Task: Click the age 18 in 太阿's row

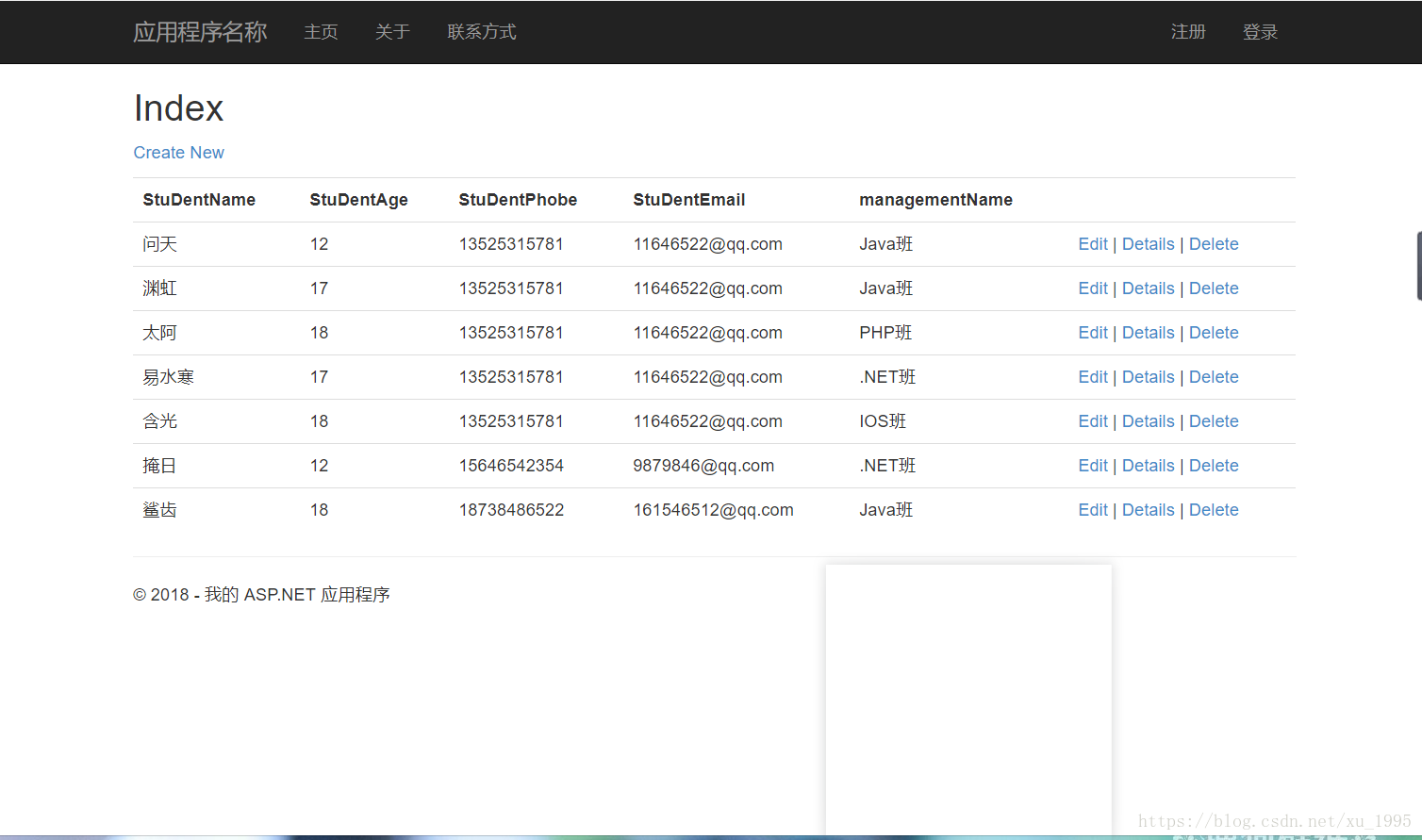Action: 320,333
